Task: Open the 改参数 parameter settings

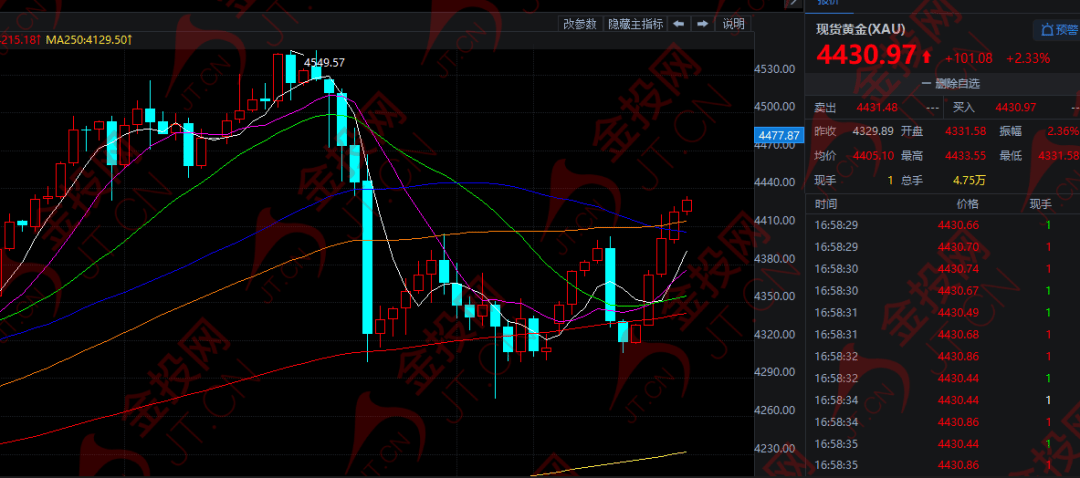Action: coord(579,24)
